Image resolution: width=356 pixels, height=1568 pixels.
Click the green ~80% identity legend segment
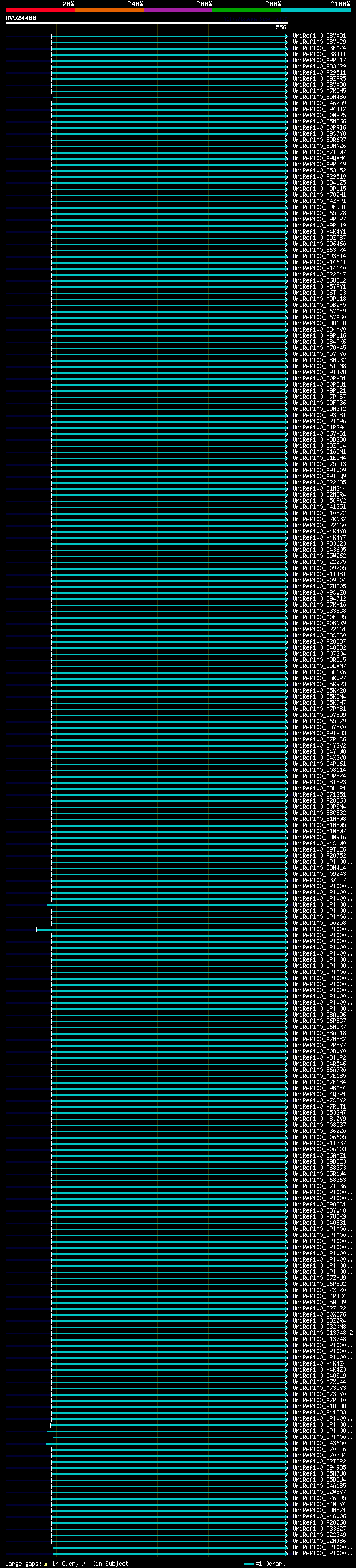coord(247,10)
